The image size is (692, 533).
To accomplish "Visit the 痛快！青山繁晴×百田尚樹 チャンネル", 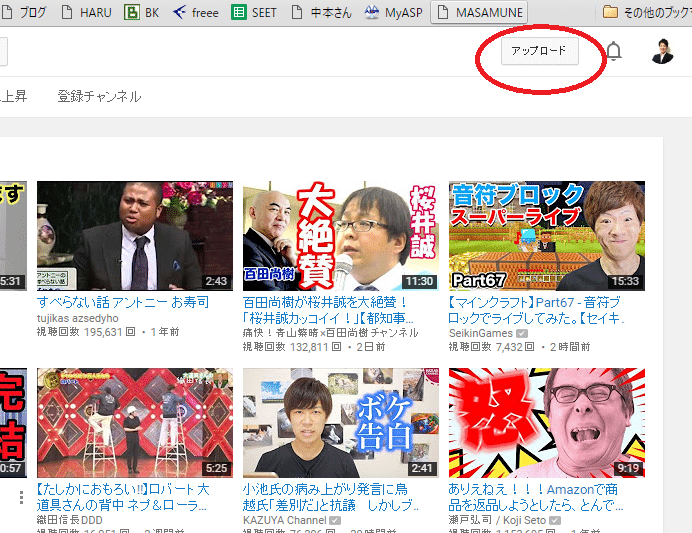I will point(331,333).
